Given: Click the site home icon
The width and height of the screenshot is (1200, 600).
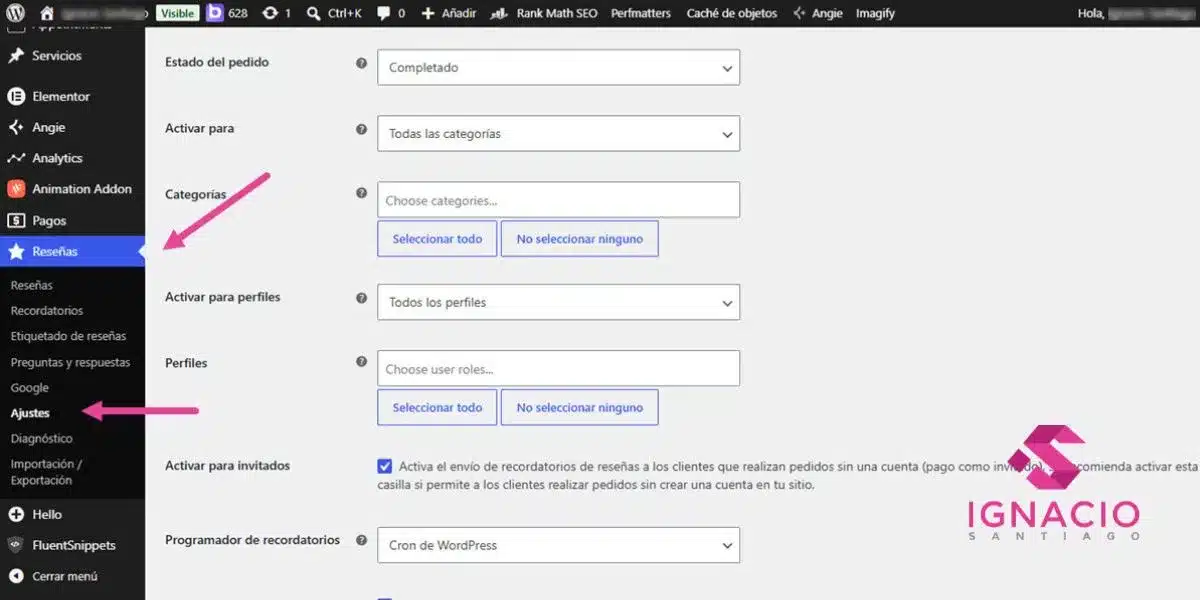Looking at the screenshot, I should click(47, 13).
